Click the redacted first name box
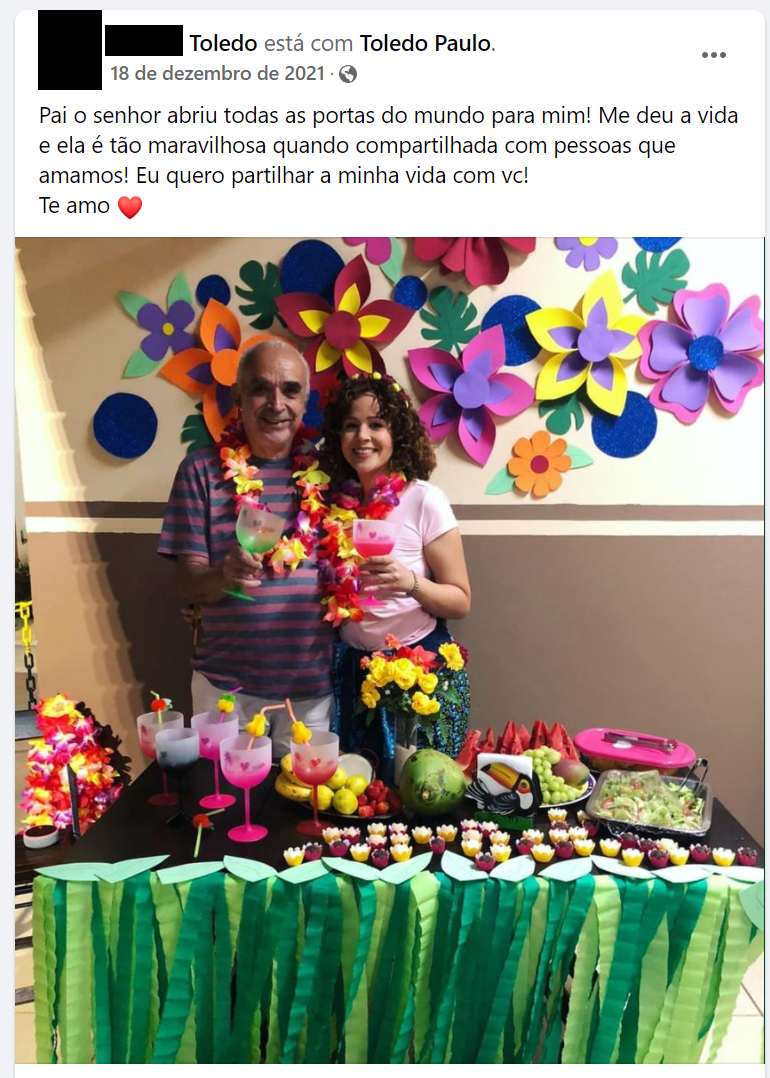770x1078 pixels. [144, 41]
